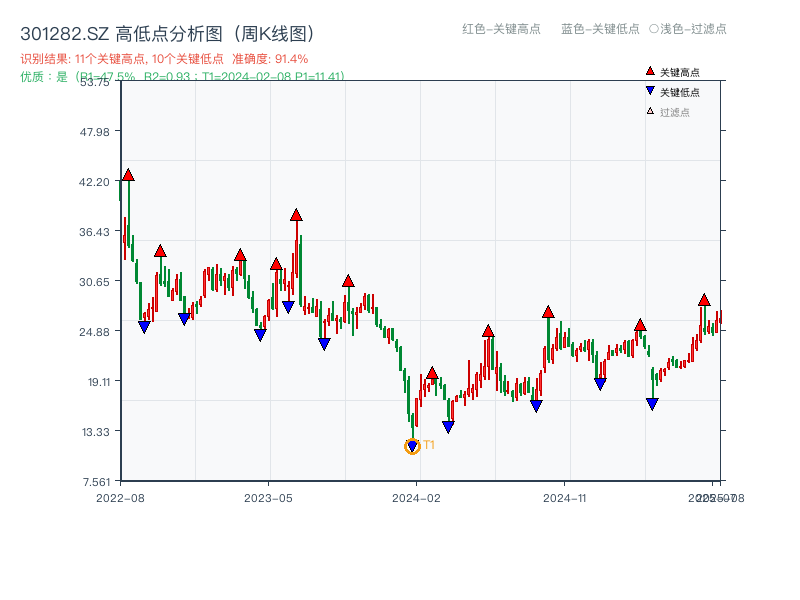This screenshot has height=600, width=800.
Task: Click the red high marker just after the T1 low
Action: [432, 373]
